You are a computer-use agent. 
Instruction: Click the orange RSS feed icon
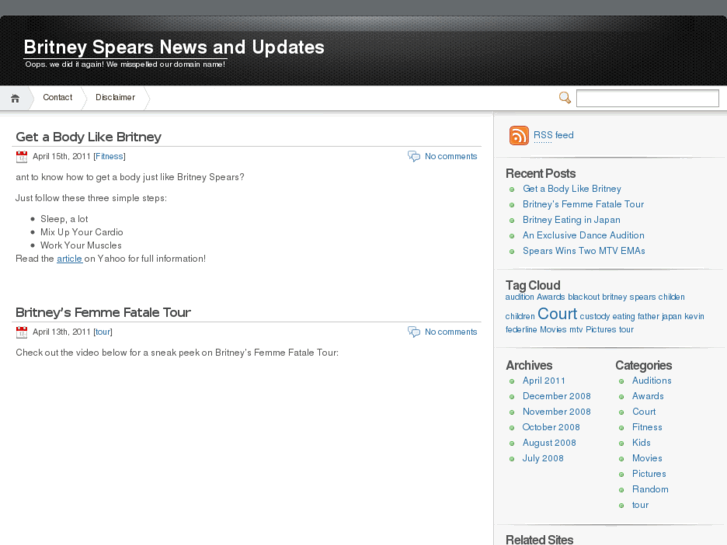tap(519, 135)
